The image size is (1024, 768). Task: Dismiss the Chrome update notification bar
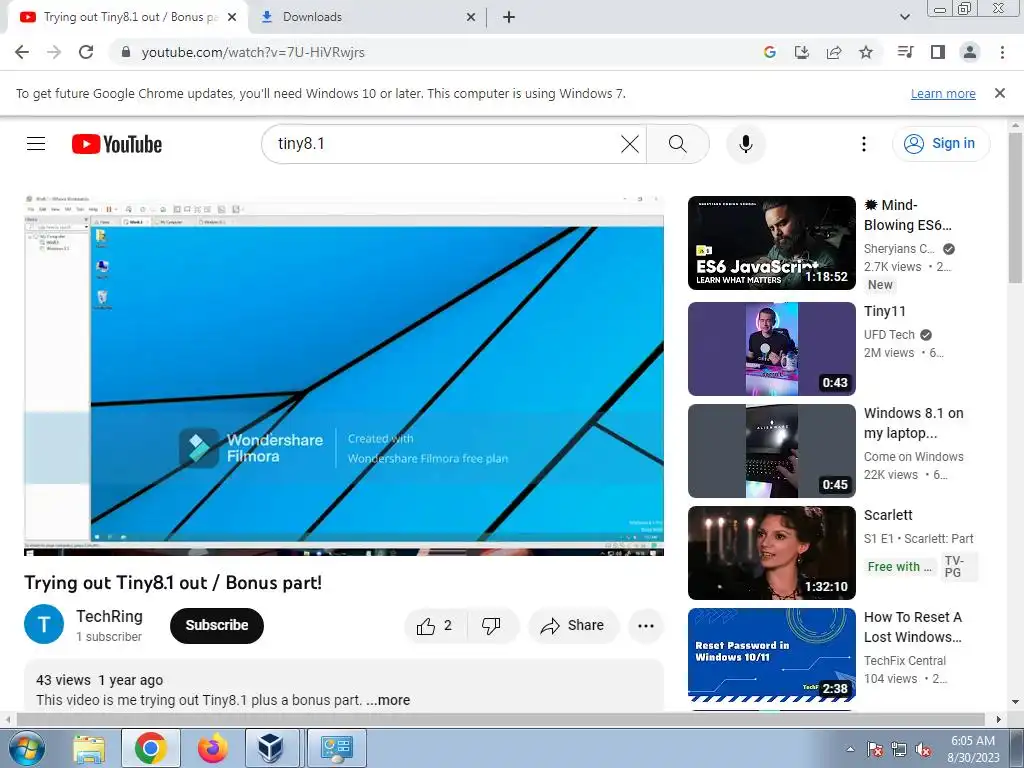coord(1000,93)
